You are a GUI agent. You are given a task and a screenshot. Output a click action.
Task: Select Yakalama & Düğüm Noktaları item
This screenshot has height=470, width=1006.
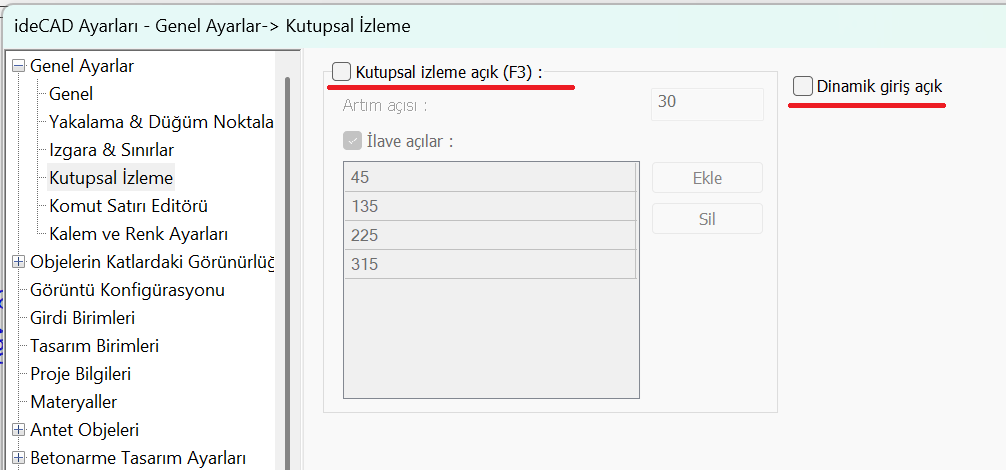tap(160, 122)
